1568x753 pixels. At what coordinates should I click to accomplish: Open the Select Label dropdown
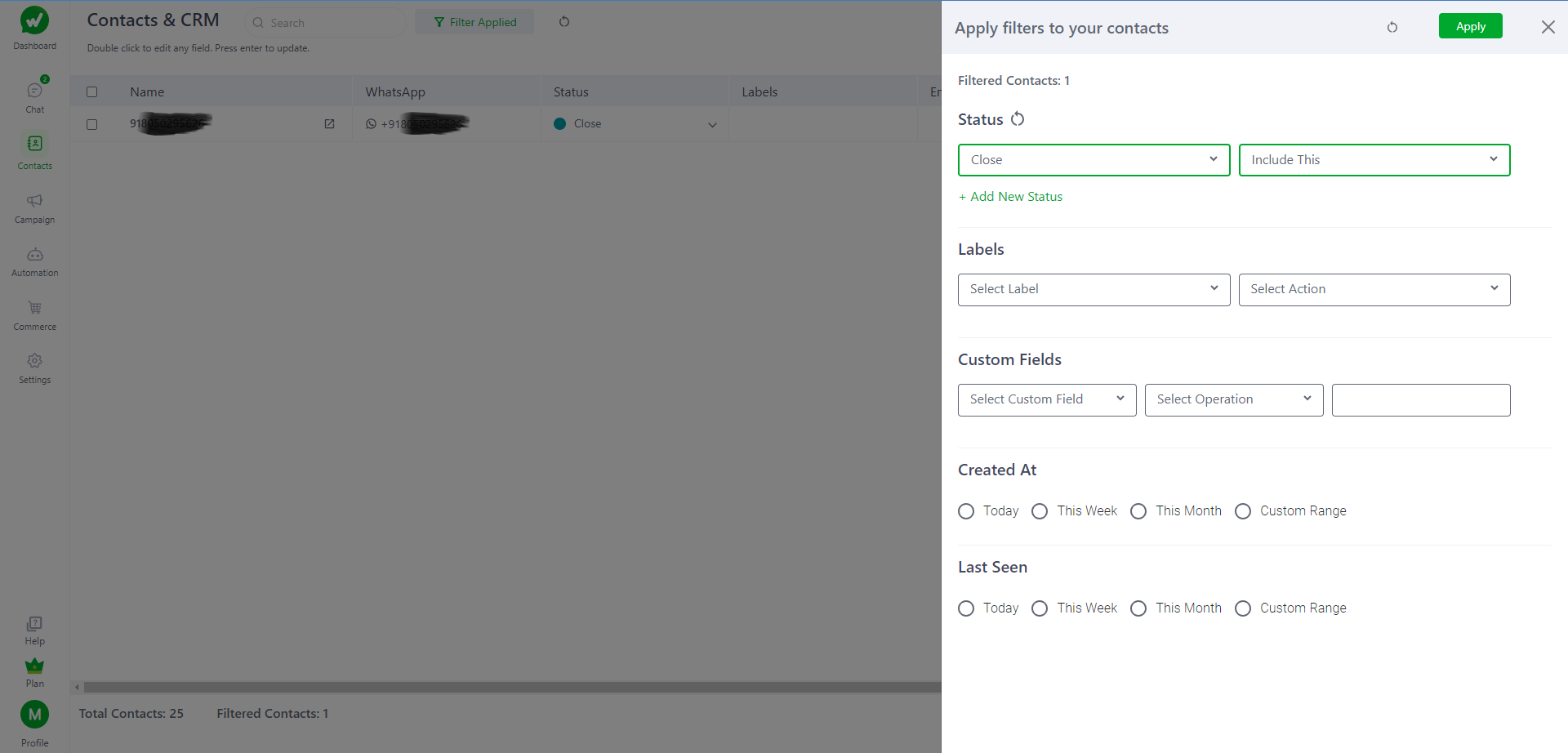coord(1094,289)
